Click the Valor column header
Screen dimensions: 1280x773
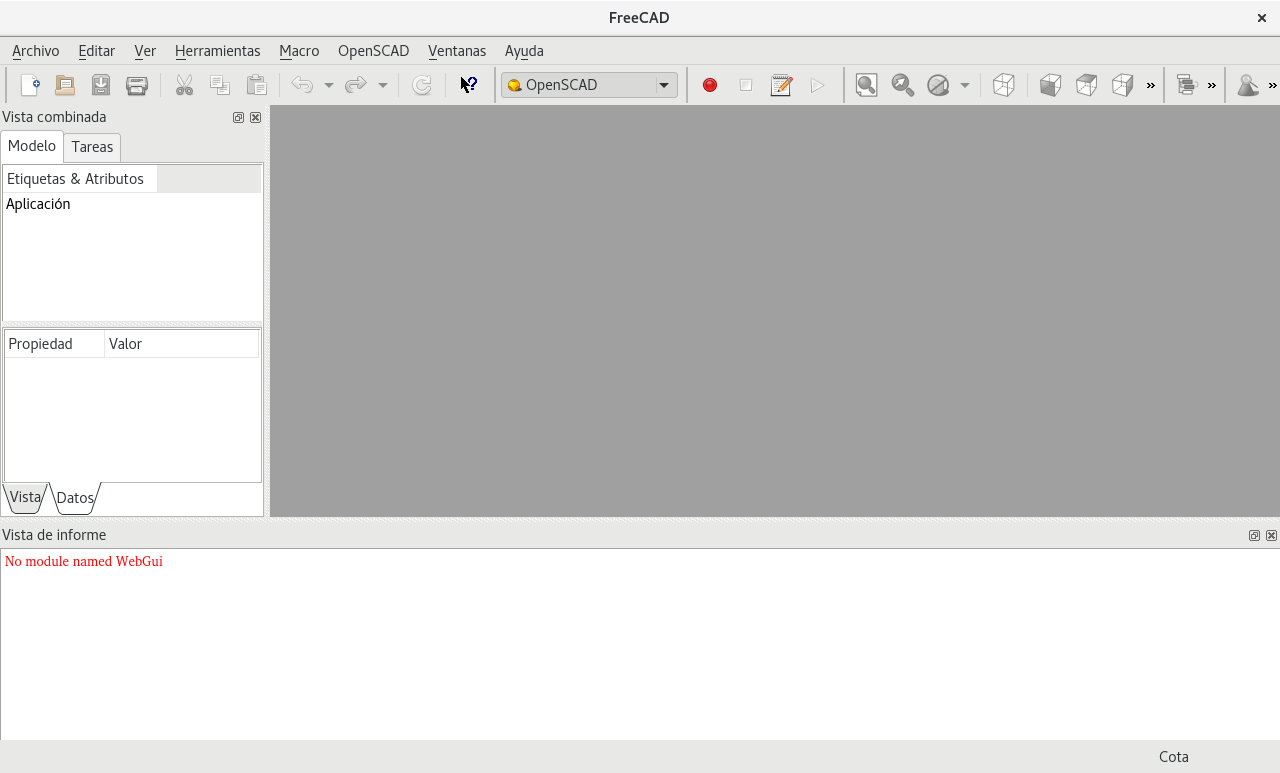click(x=181, y=344)
